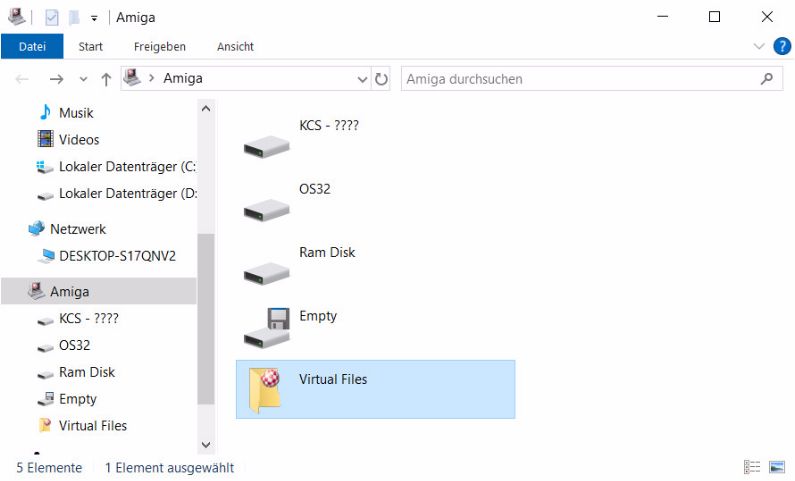Select Netzwerk in the navigation pane
Viewport: 795px width, 481px height.
tap(78, 229)
